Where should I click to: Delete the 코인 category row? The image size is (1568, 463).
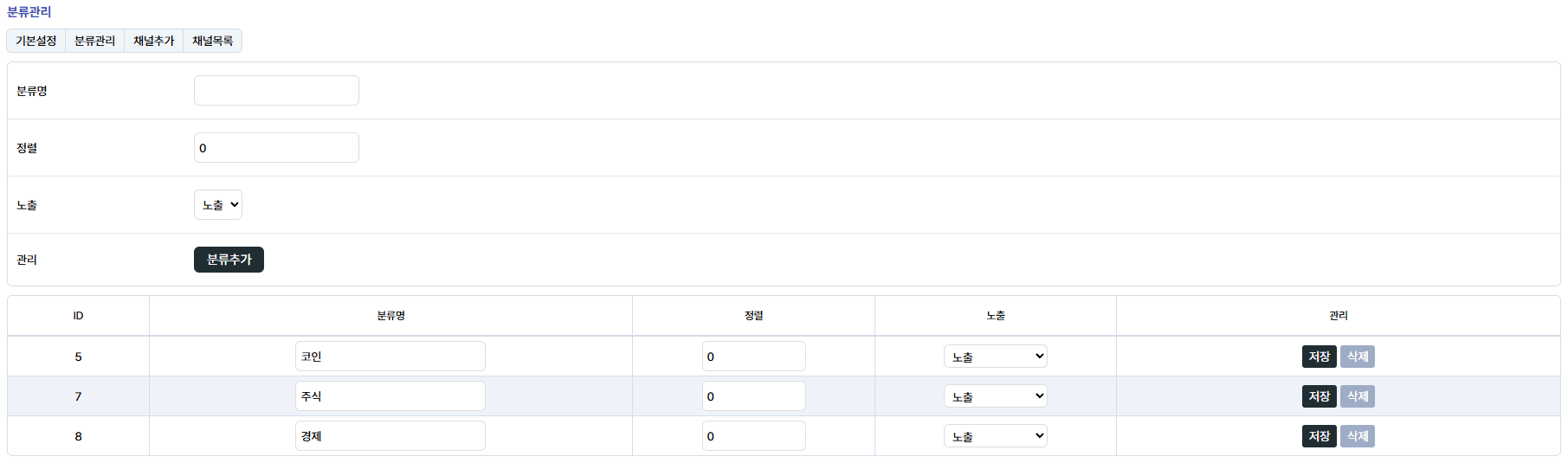click(1357, 357)
